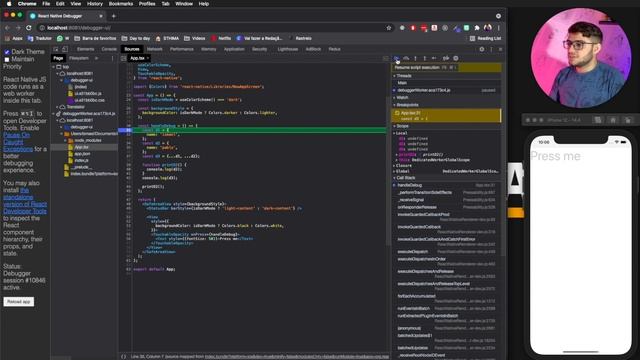Open Reading List in bookmarks bar

pos(485,38)
